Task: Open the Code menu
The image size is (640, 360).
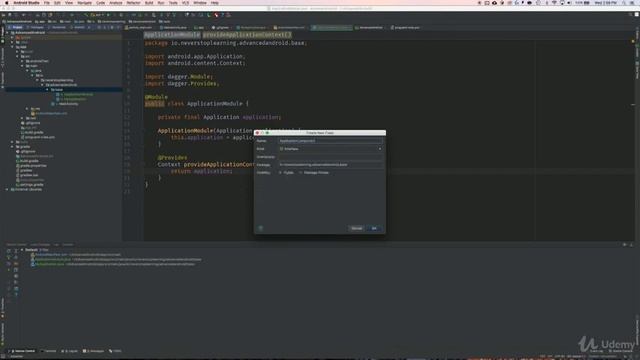Action: coord(100,3)
